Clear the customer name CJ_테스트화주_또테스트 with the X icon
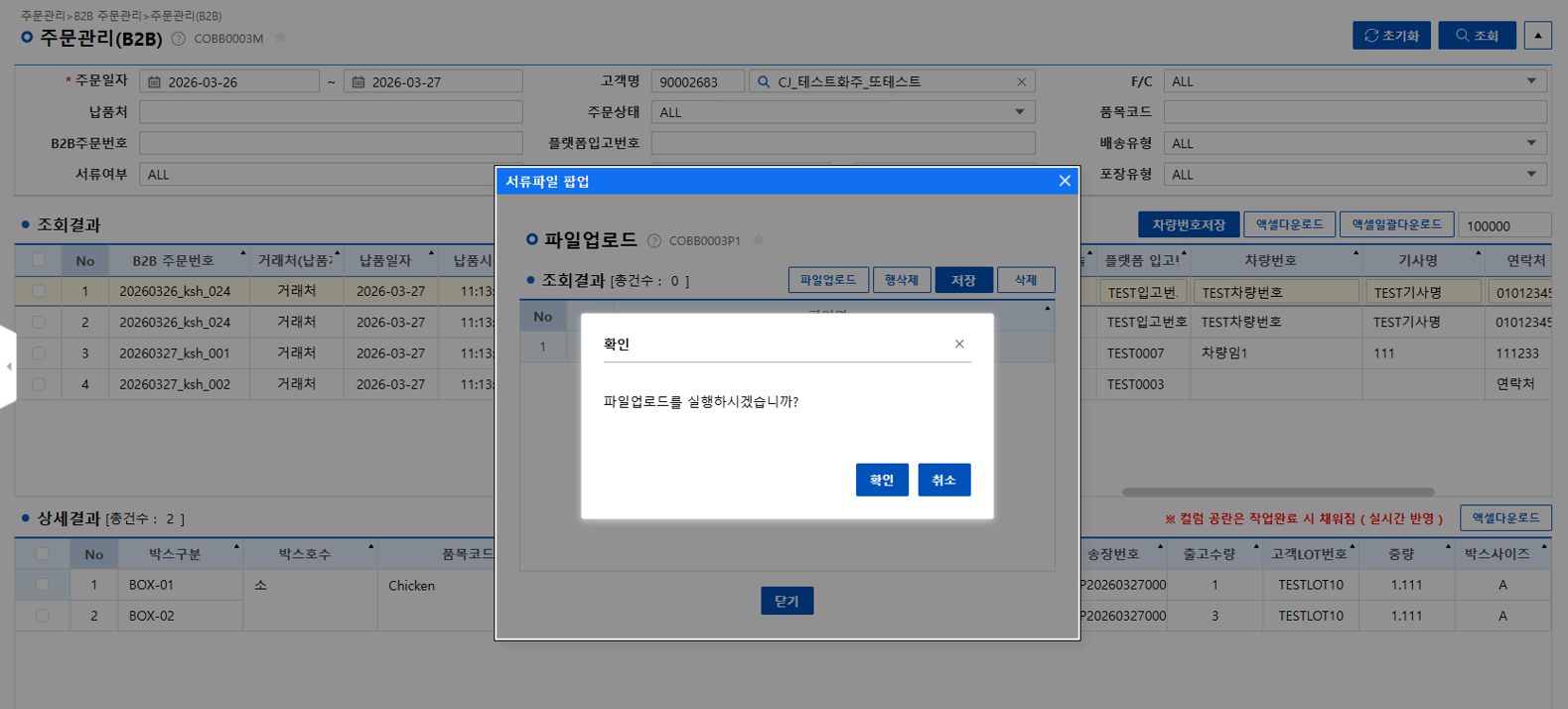 tap(1021, 81)
